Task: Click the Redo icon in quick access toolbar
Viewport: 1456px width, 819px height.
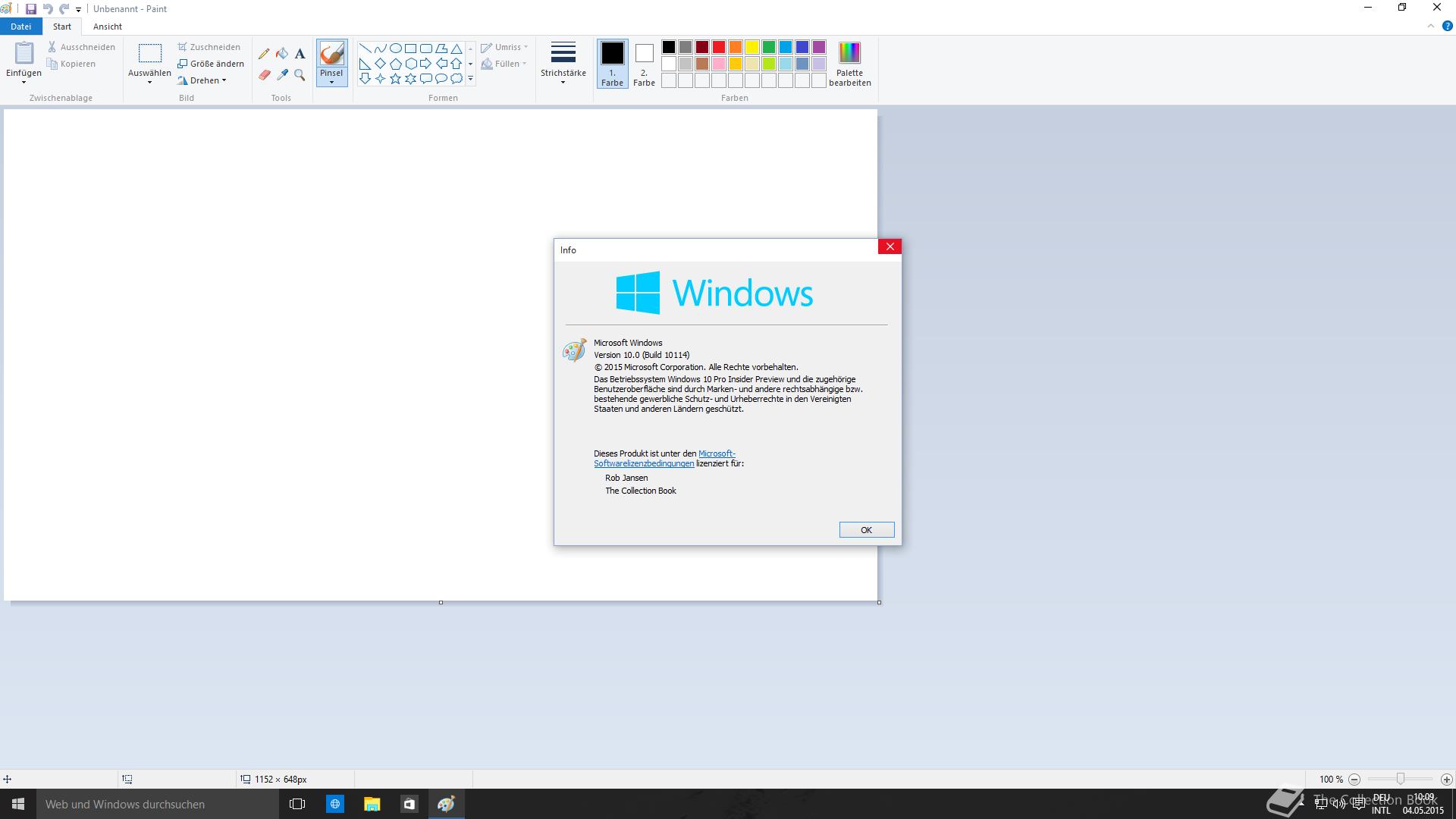Action: [64, 9]
